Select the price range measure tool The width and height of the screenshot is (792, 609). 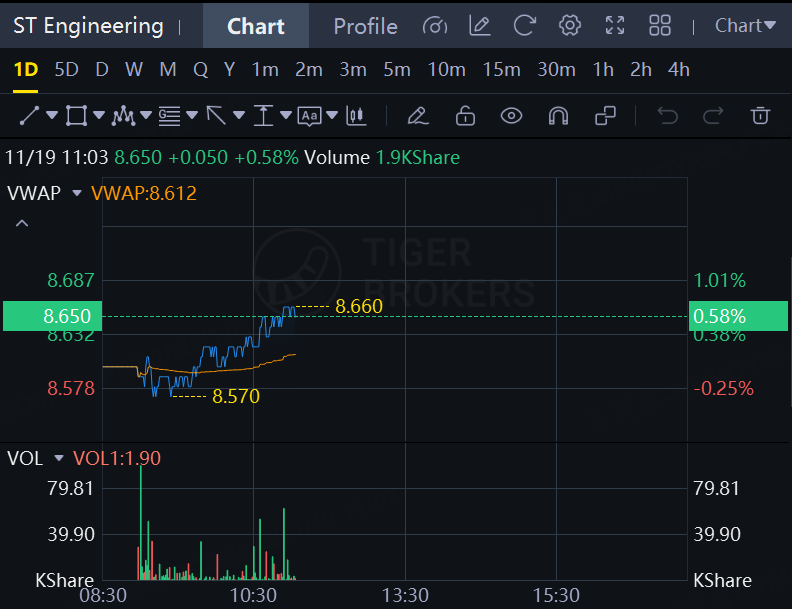coord(263,116)
